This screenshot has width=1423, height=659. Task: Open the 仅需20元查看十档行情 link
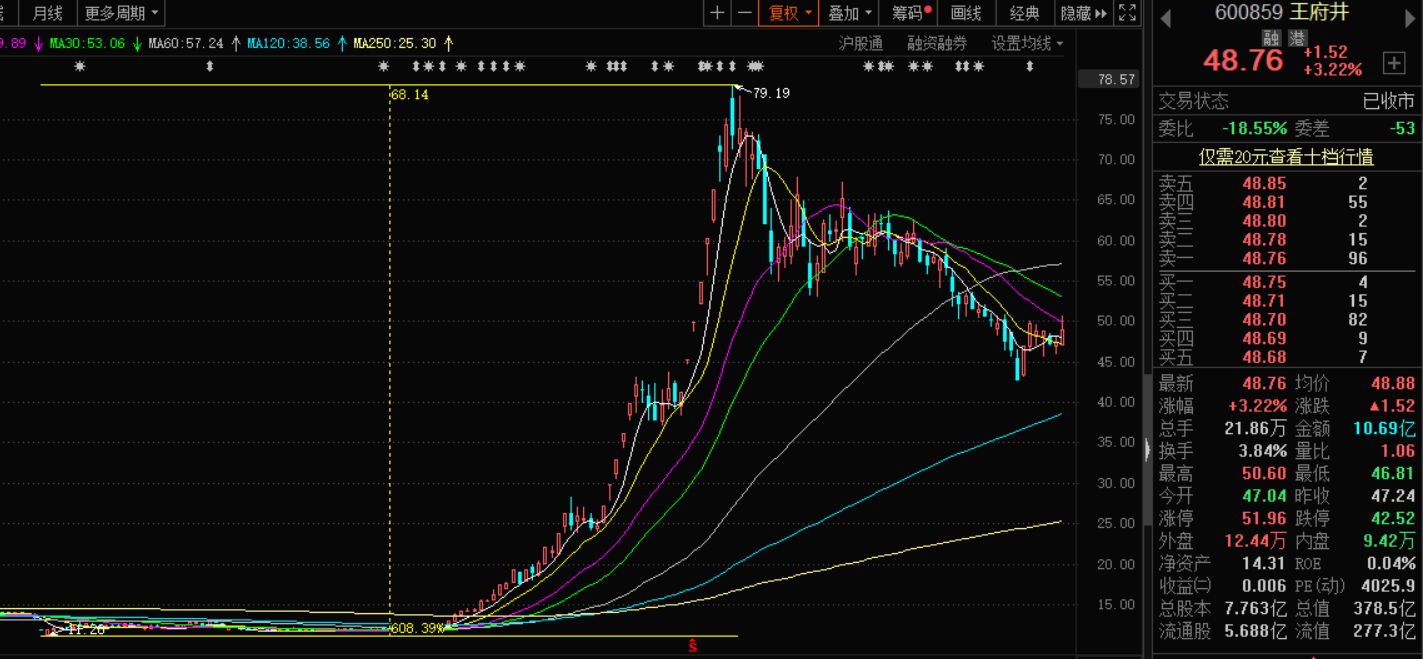tap(1286, 157)
